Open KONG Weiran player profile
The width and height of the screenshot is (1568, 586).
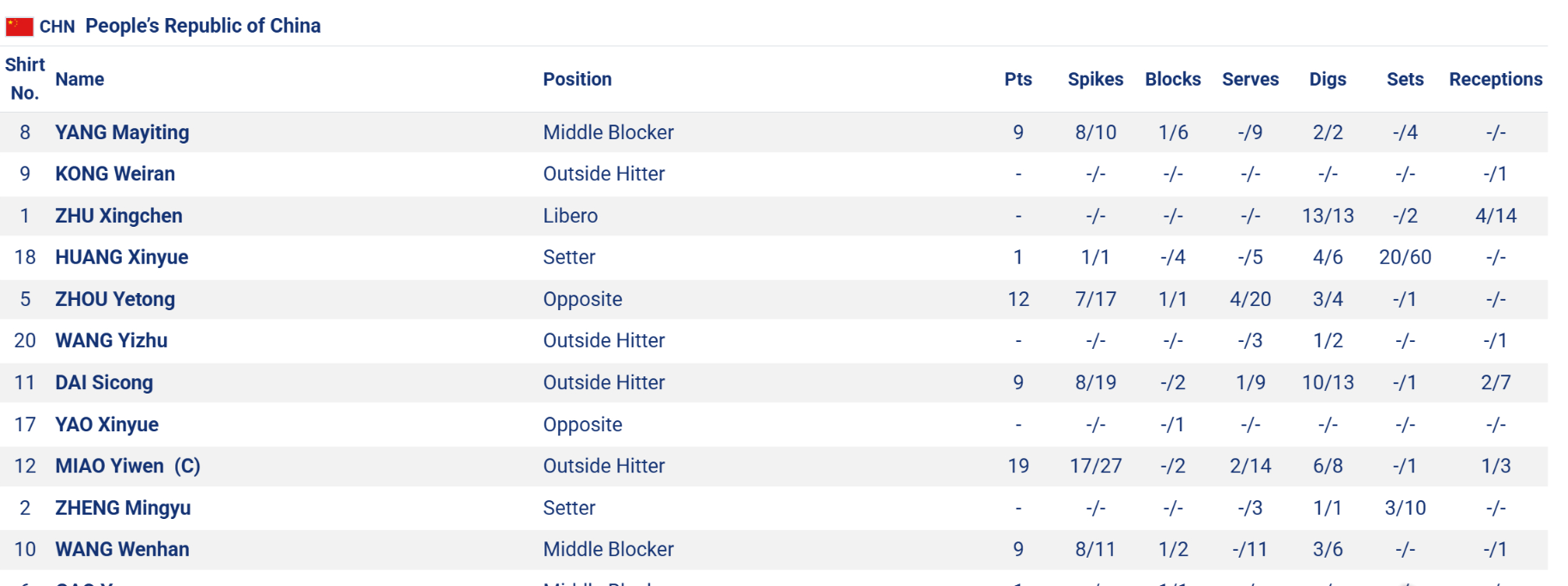pos(115,174)
